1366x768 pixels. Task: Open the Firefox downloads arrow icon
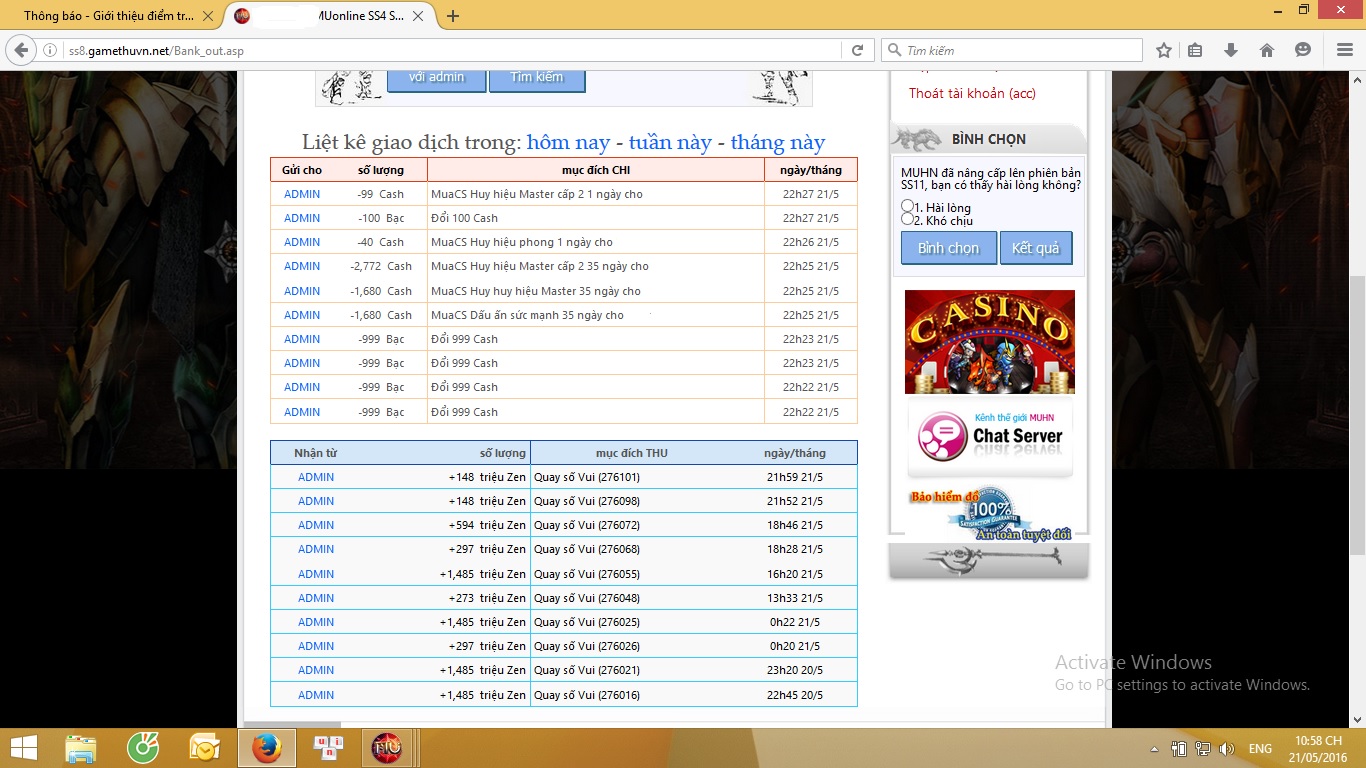(1231, 50)
